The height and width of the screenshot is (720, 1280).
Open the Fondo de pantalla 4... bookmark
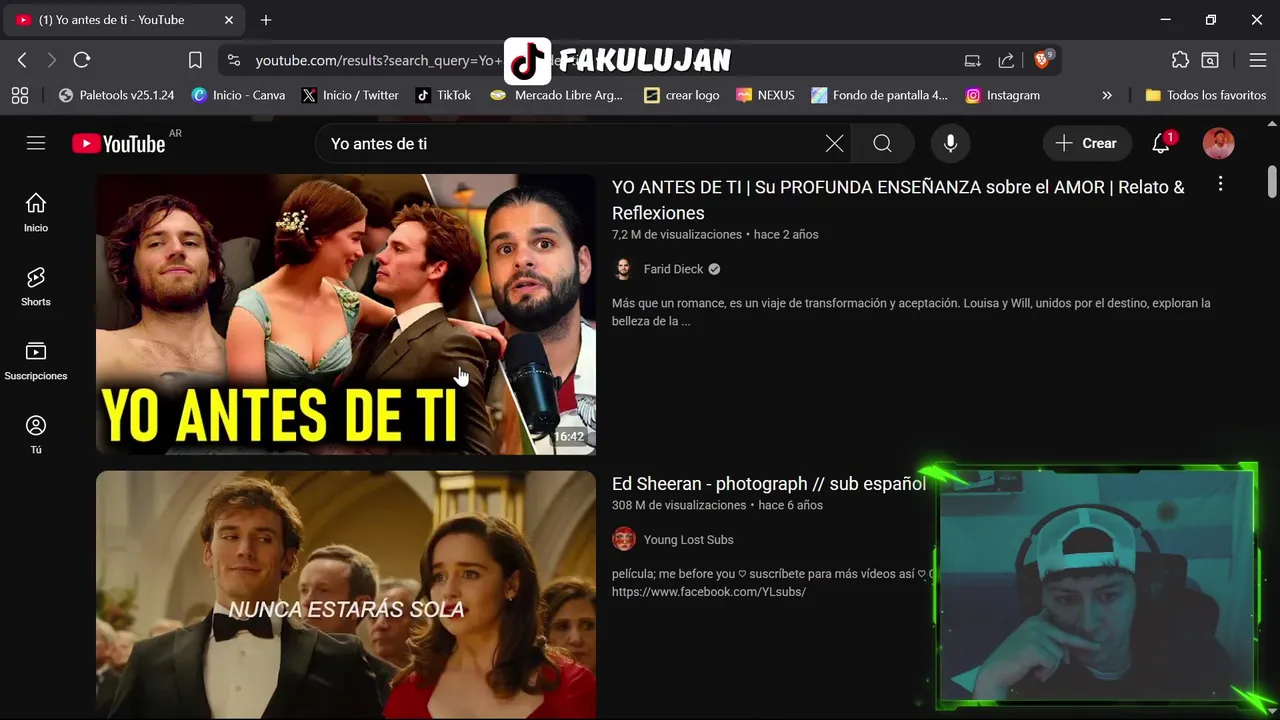tap(880, 95)
